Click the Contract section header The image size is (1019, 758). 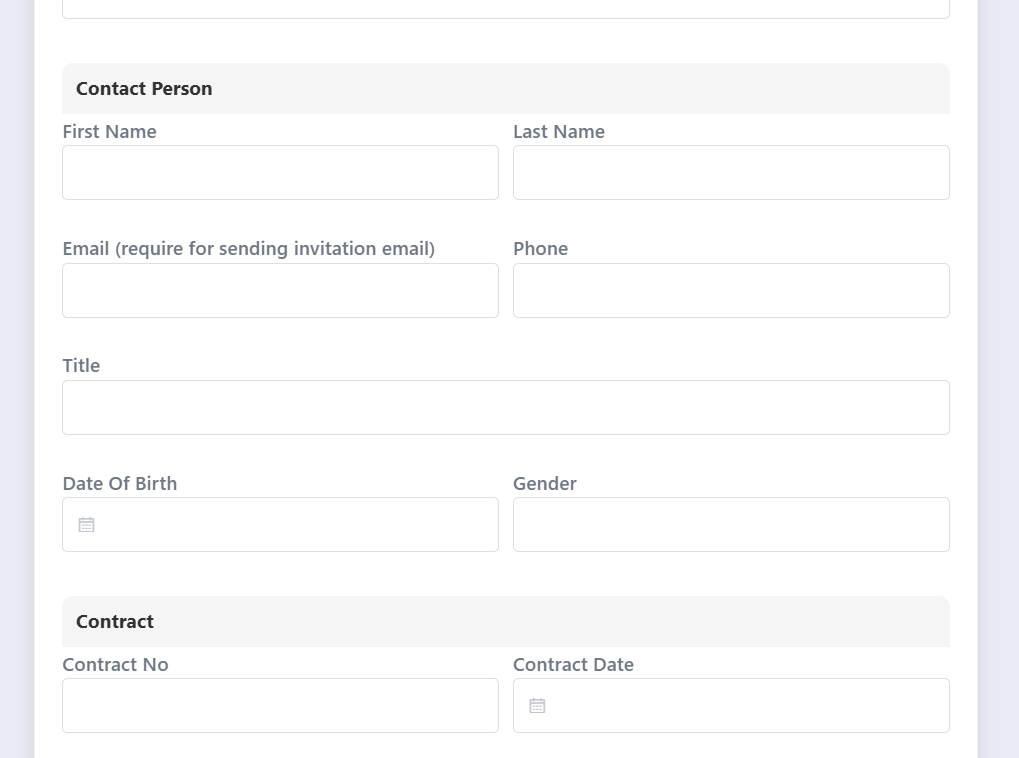pyautogui.click(x=115, y=622)
